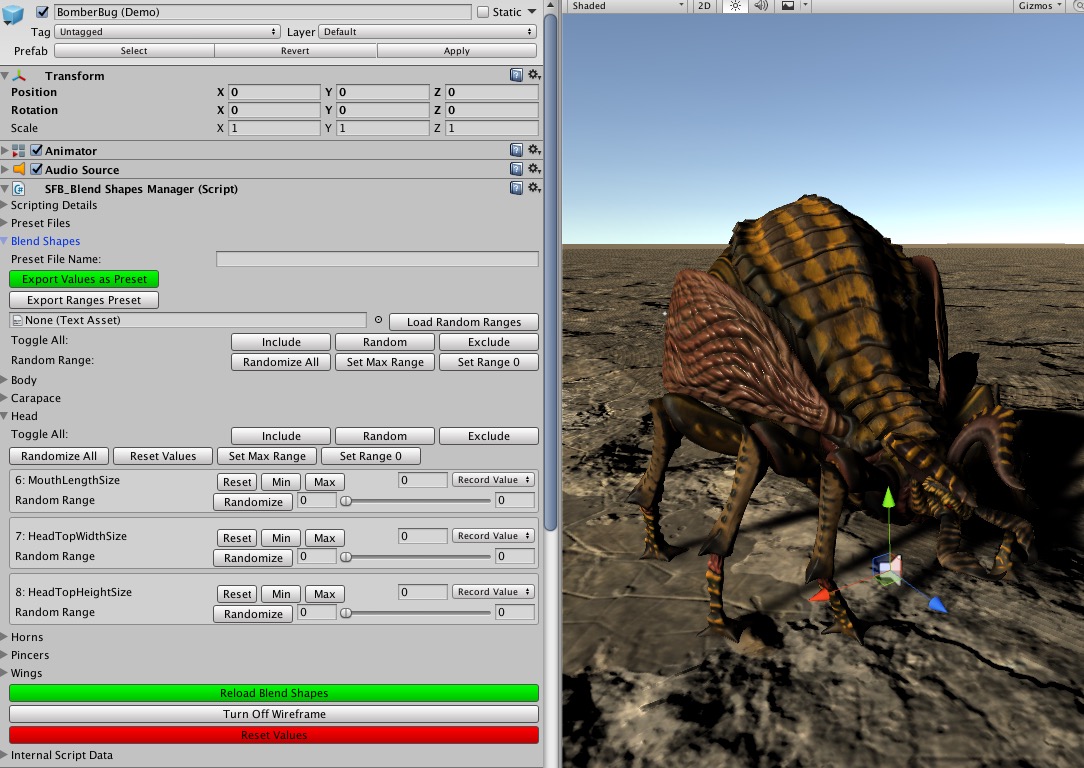Viewport: 1084px width, 768px height.
Task: Click the green Export Values as Preset button
Action: pyautogui.click(x=84, y=279)
